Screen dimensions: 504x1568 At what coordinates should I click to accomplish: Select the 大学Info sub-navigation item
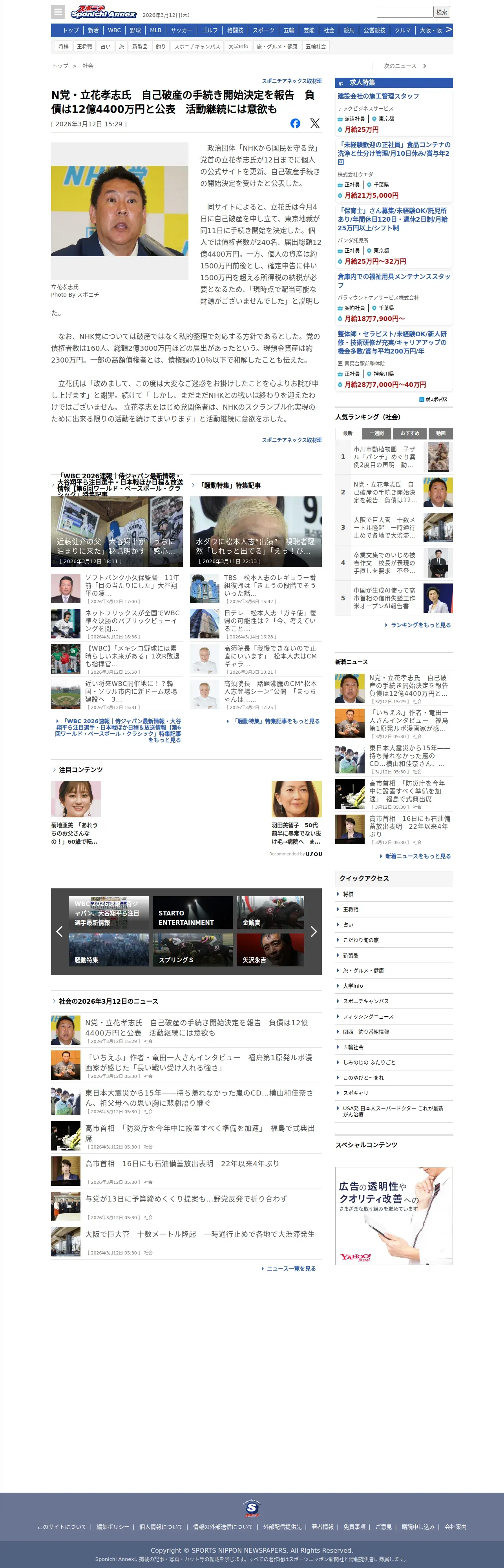coord(239,46)
